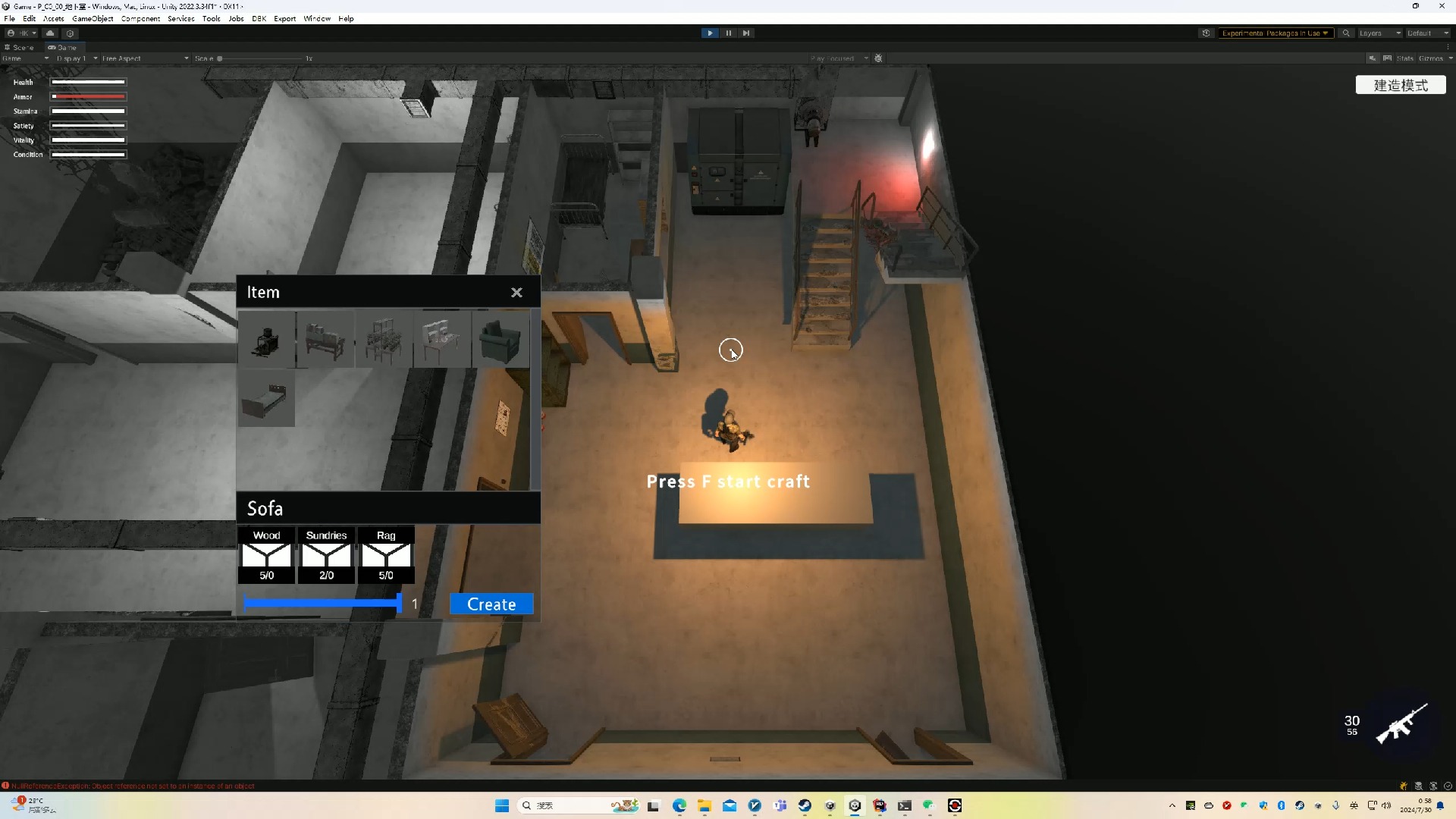The image size is (1456, 819).
Task: Select the desk chair item icon
Action: [443, 340]
